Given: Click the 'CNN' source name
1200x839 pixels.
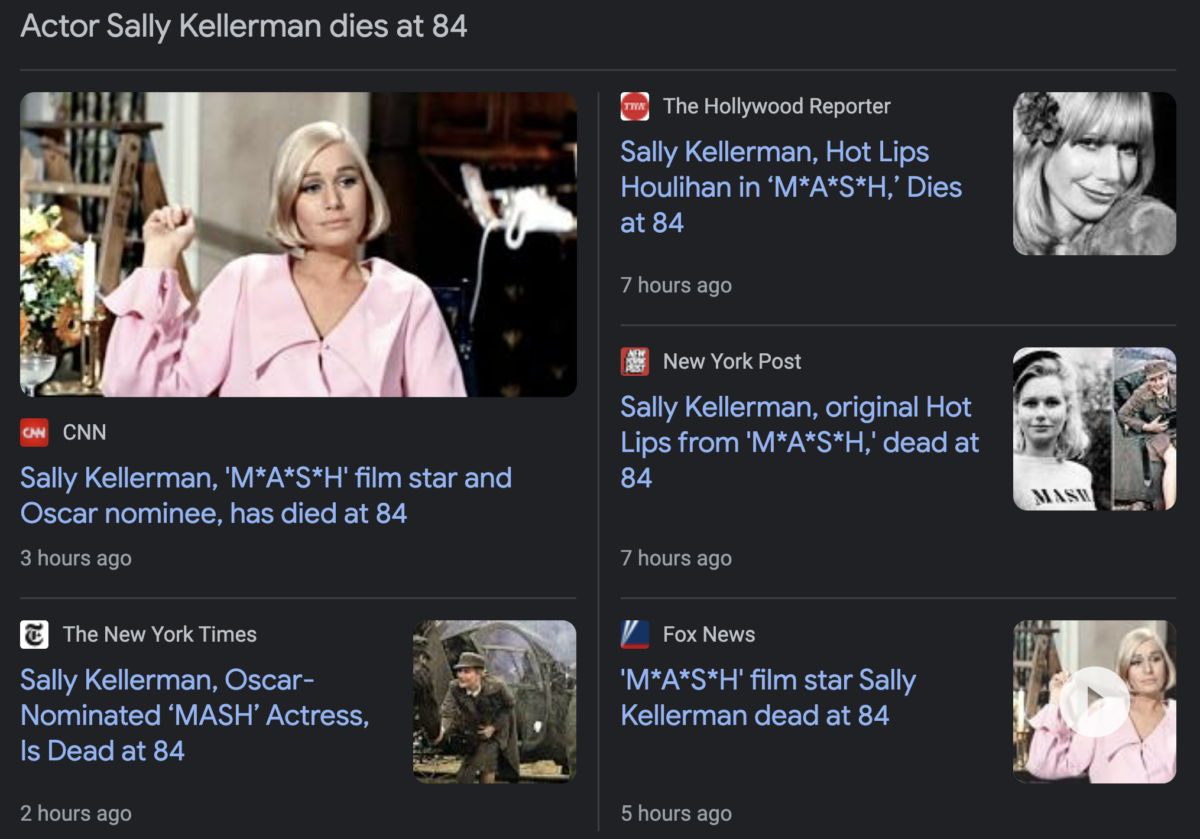Looking at the screenshot, I should click(84, 433).
